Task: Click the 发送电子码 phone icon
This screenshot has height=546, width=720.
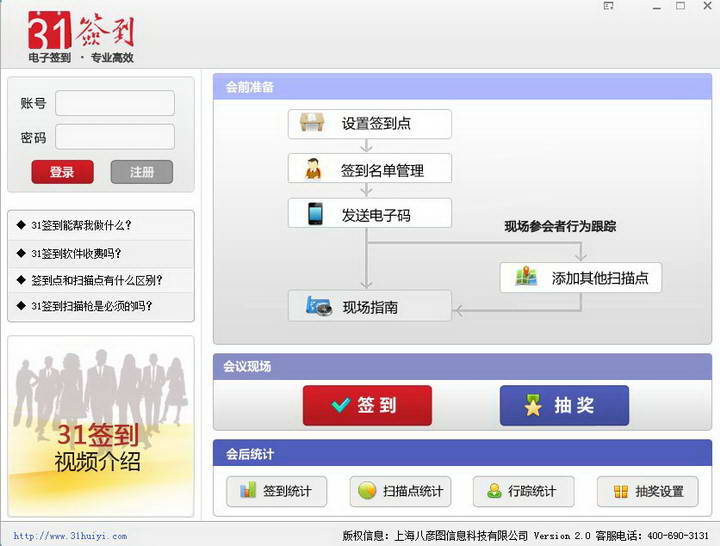Action: (315, 214)
